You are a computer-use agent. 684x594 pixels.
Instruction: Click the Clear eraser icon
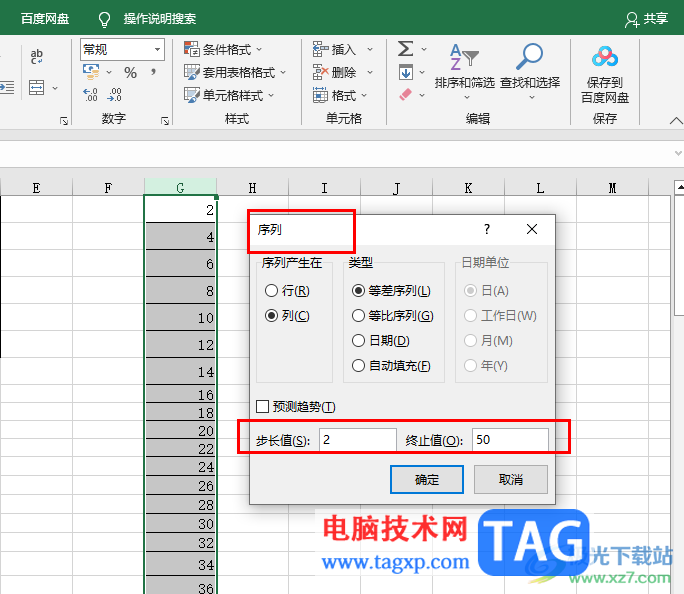click(405, 95)
